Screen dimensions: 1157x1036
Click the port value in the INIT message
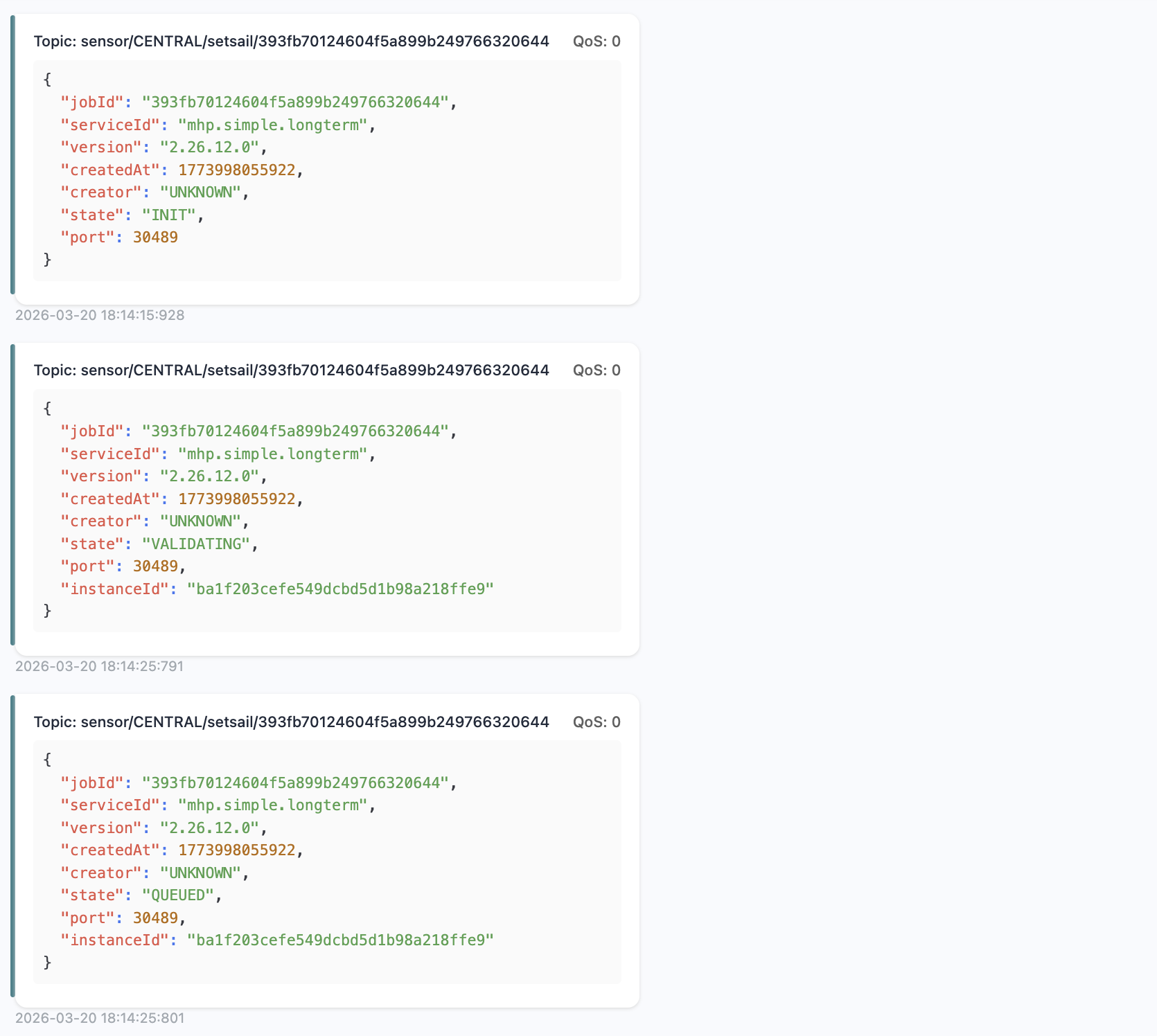point(155,238)
